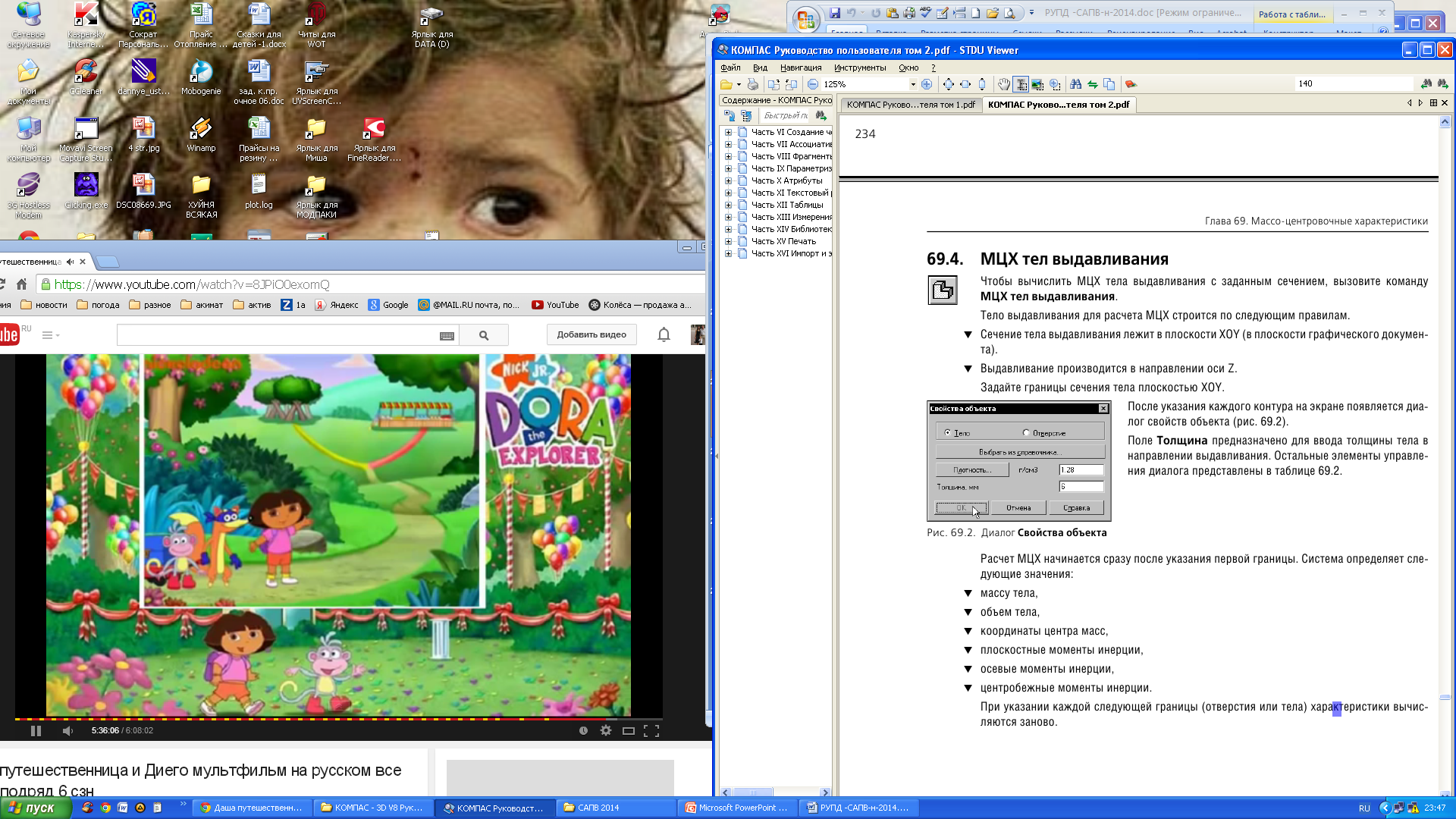Screen dimensions: 1456x819
Task: Mute tab via speaker icon on Chrome tab
Action: tap(70, 262)
